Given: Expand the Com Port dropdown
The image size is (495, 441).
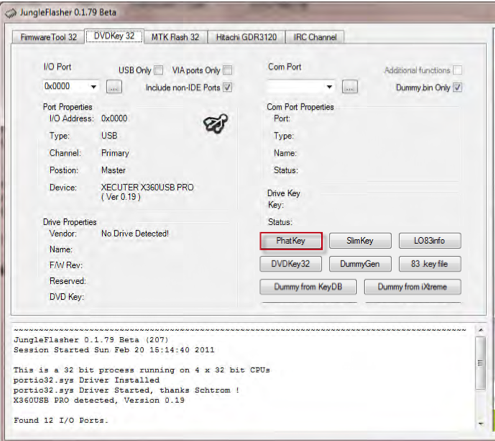Looking at the screenshot, I should click(x=329, y=87).
